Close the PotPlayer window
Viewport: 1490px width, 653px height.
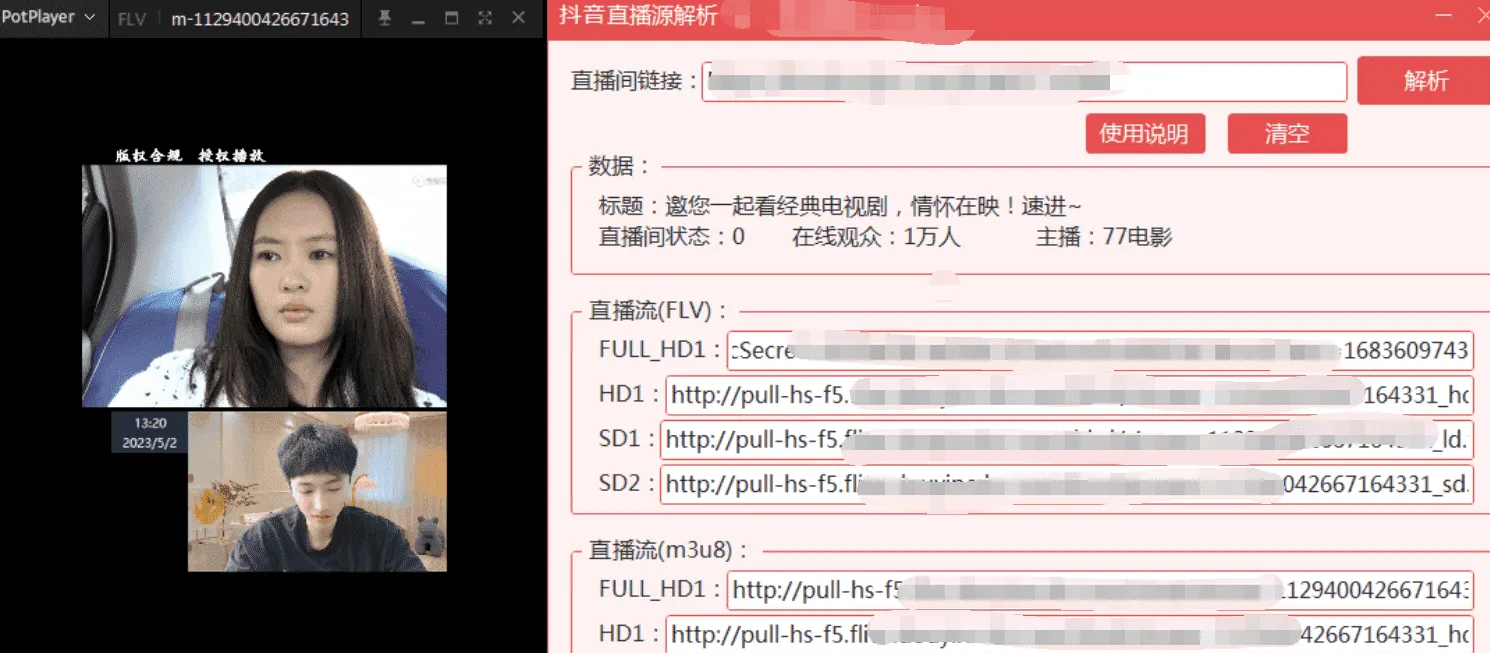click(518, 18)
